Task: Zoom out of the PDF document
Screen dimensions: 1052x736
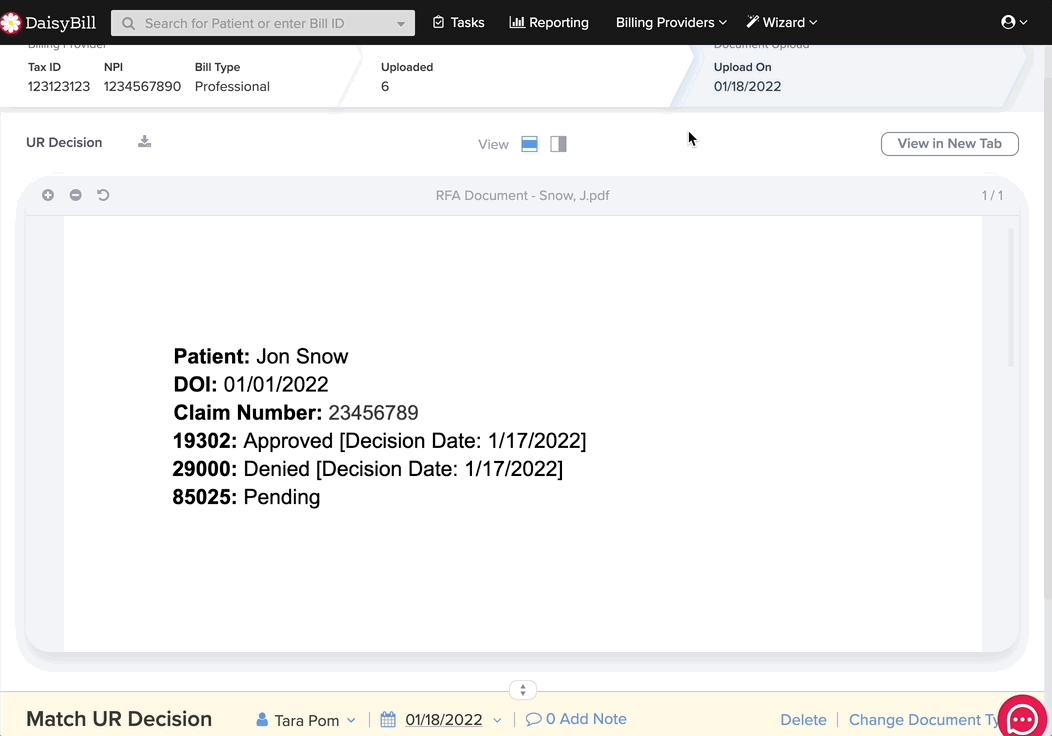Action: pyautogui.click(x=75, y=195)
